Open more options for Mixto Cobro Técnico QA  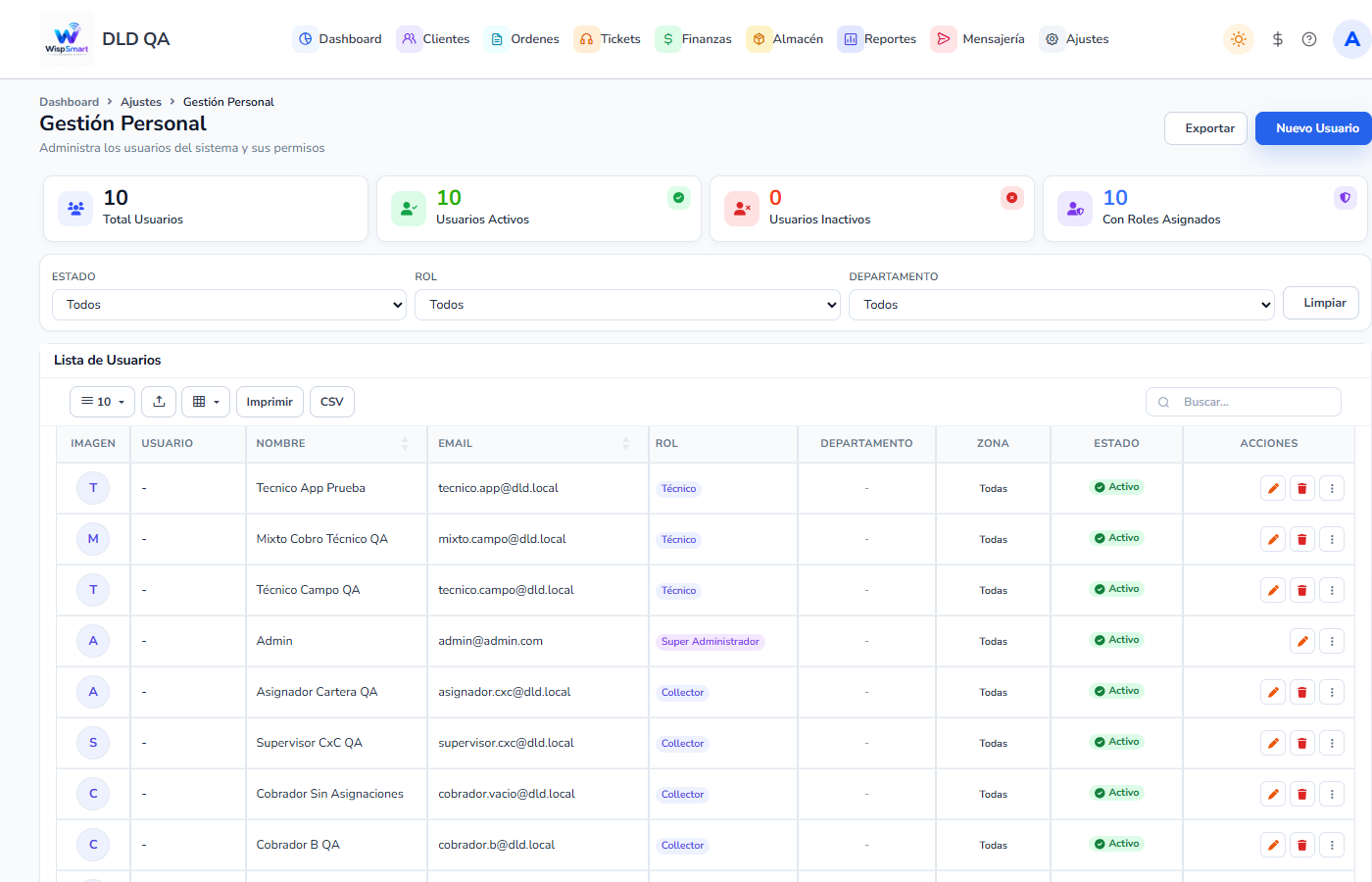coord(1332,539)
